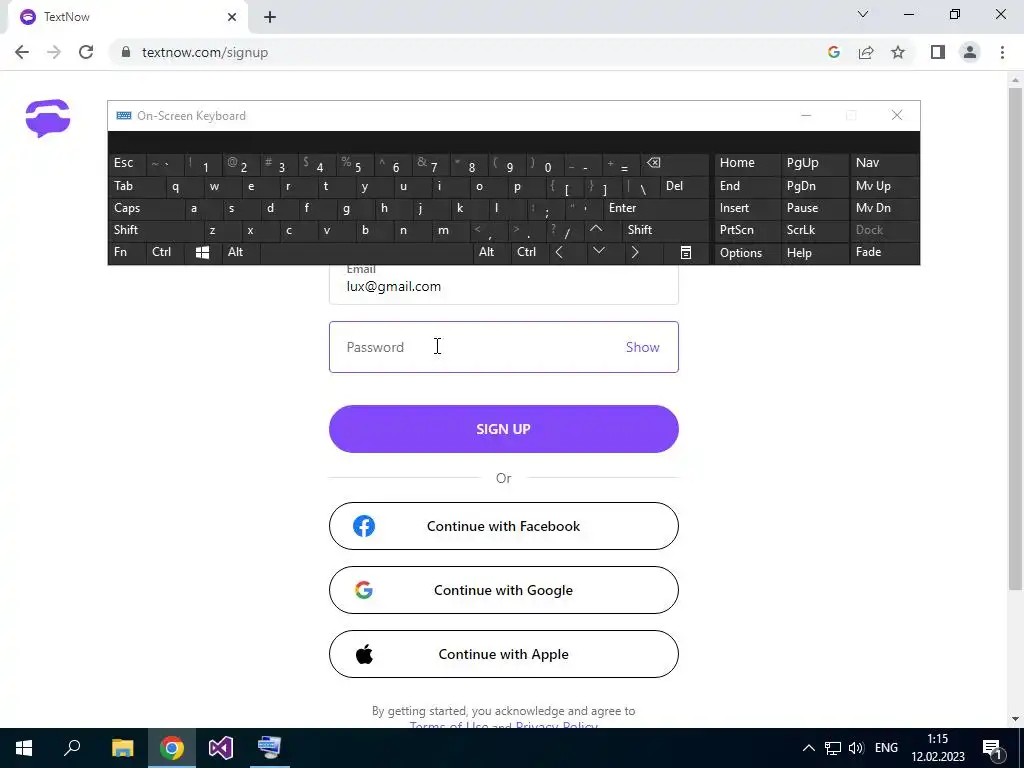Click PrtScn key on On-Screen Keyboard
This screenshot has width=1024, height=768.
747,230
